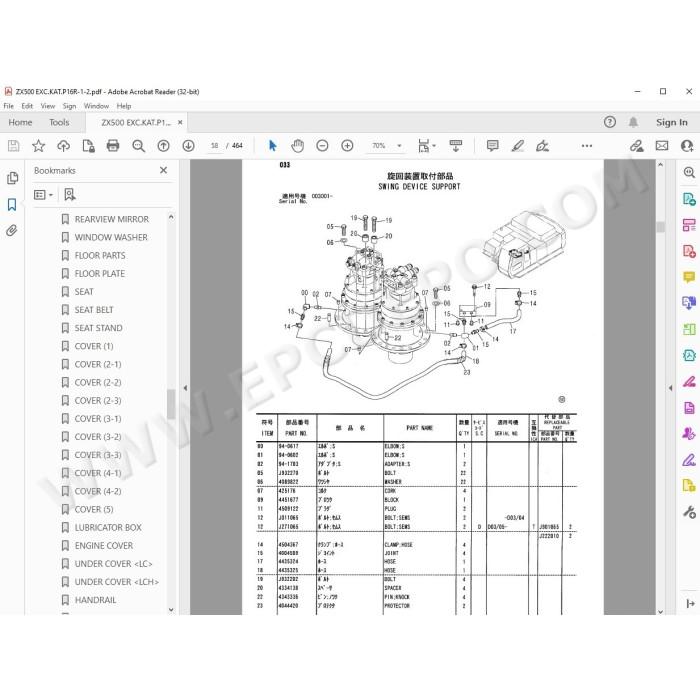Image resolution: width=700 pixels, height=700 pixels.
Task: Click the Sign In button
Action: pyautogui.click(x=671, y=122)
